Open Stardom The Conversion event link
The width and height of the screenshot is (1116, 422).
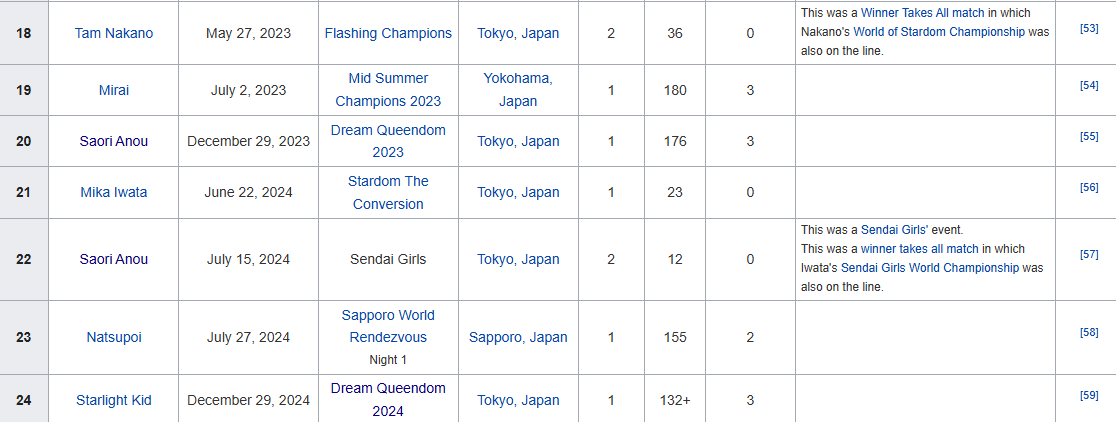coord(388,193)
